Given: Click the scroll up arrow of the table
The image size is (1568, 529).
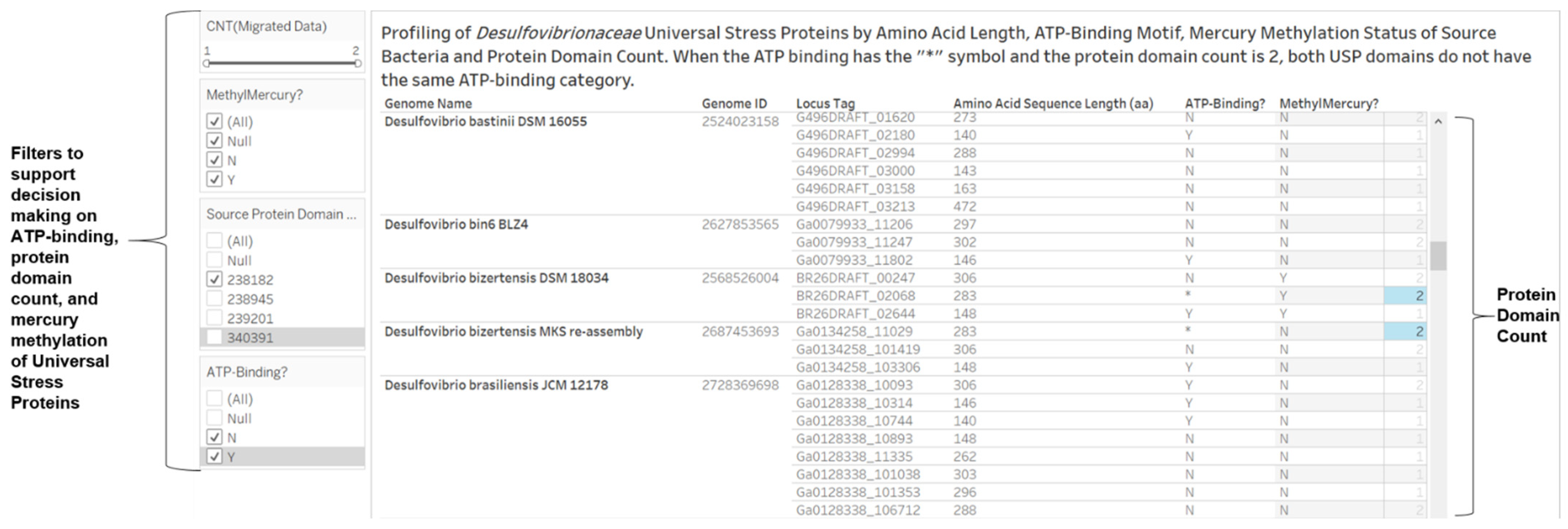Looking at the screenshot, I should click(1438, 122).
